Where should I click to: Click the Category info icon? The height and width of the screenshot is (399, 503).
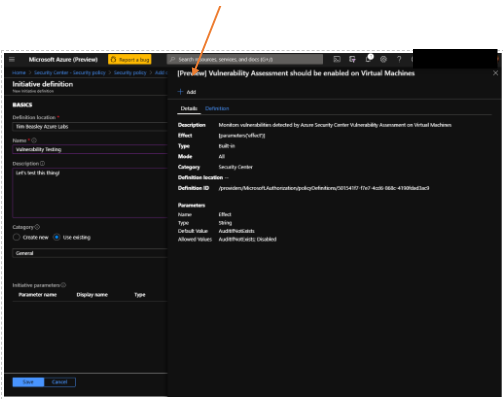pos(37,227)
